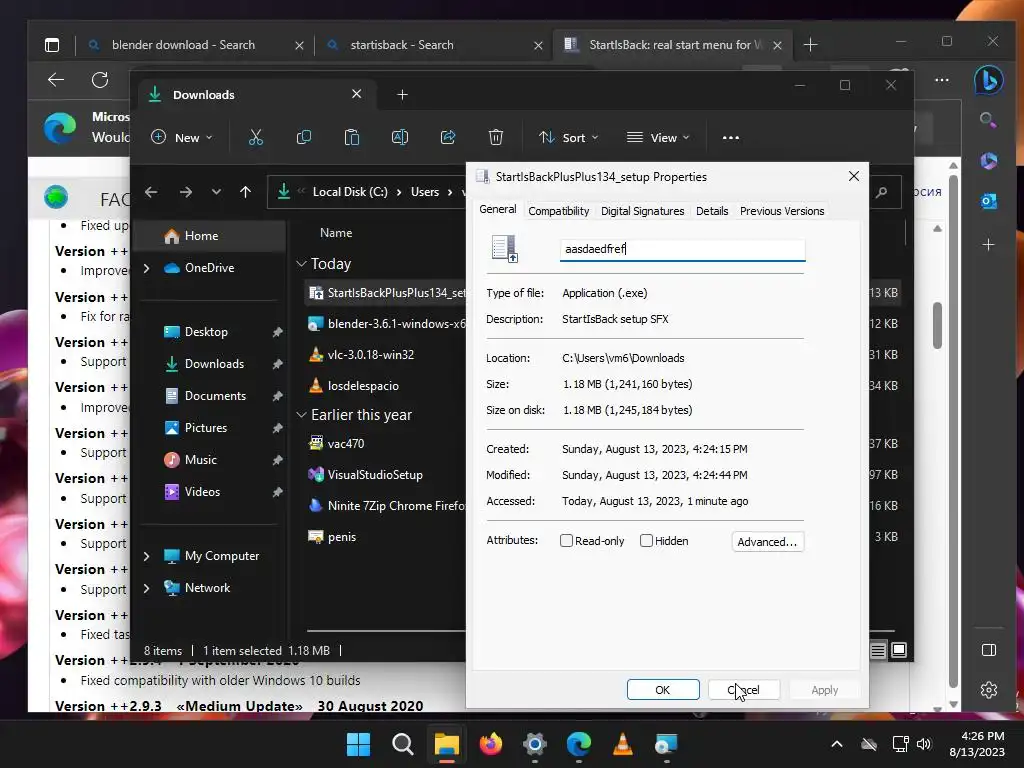Click the Edge browser back arrow
This screenshot has height=768, width=1024.
coord(56,80)
